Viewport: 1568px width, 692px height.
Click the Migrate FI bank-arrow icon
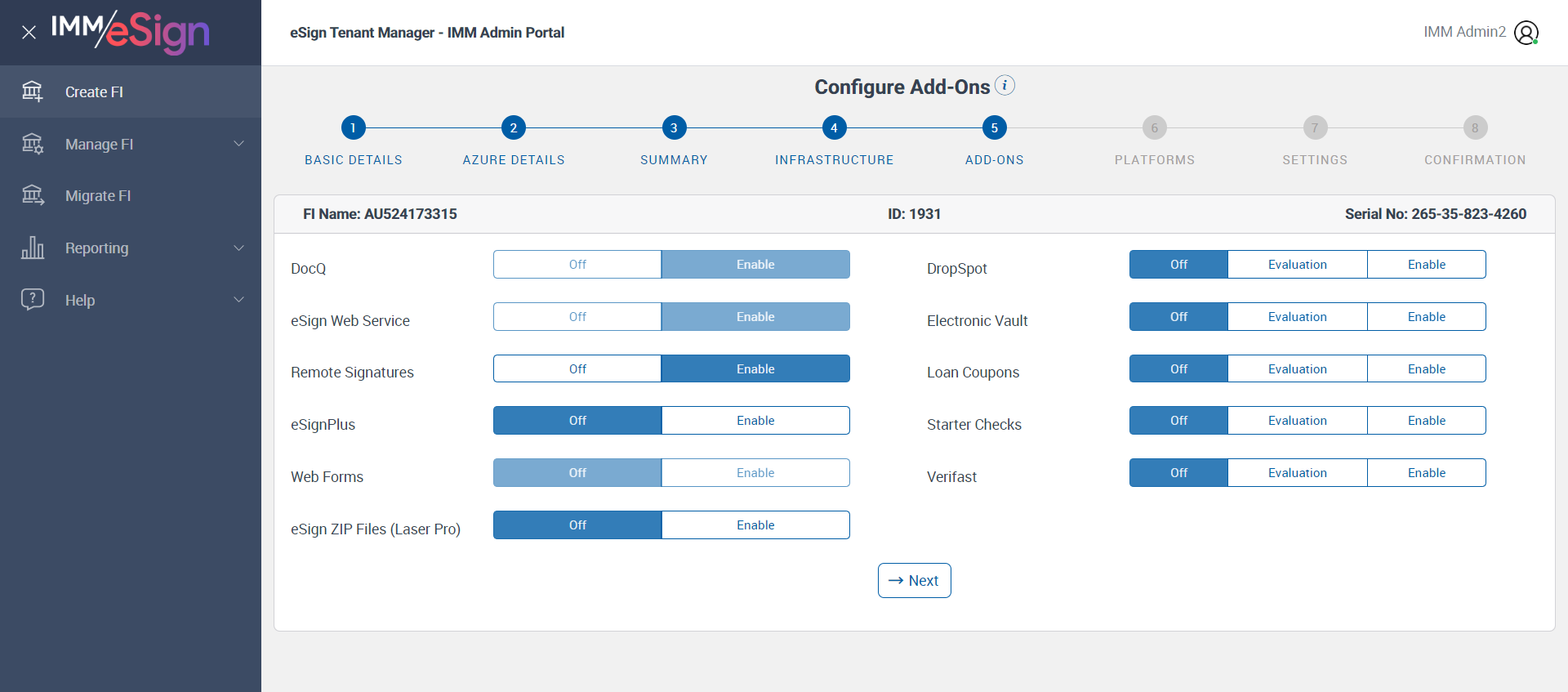33,195
